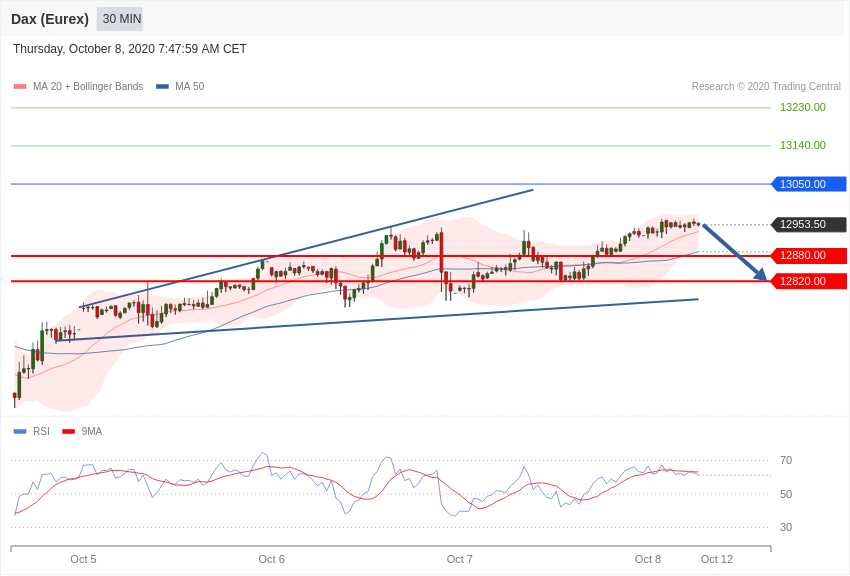850x576 pixels.
Task: Click the green 13140.00 level label
Action: 802,145
